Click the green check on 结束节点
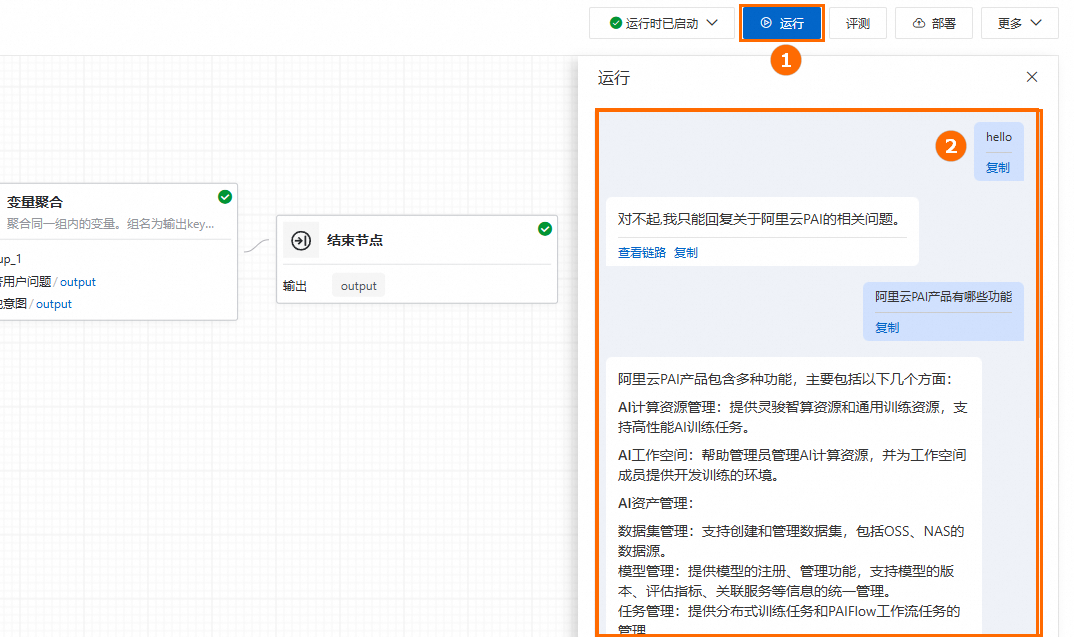The height and width of the screenshot is (637, 1074). pos(545,229)
